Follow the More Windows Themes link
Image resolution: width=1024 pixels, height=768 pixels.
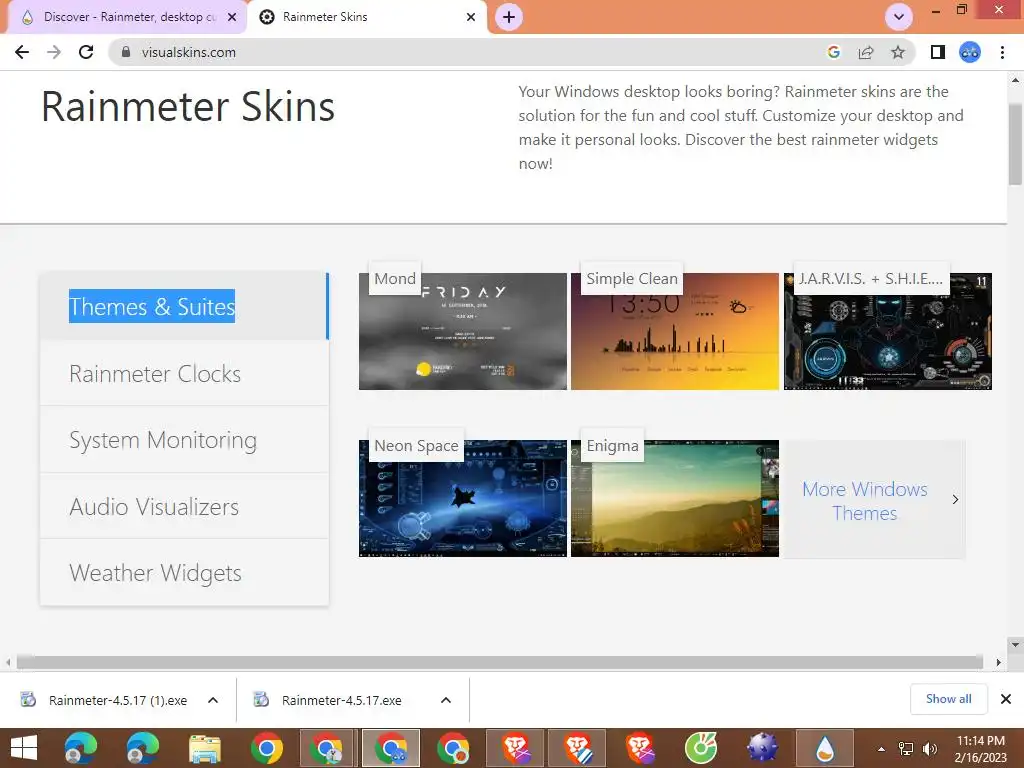tap(874, 500)
